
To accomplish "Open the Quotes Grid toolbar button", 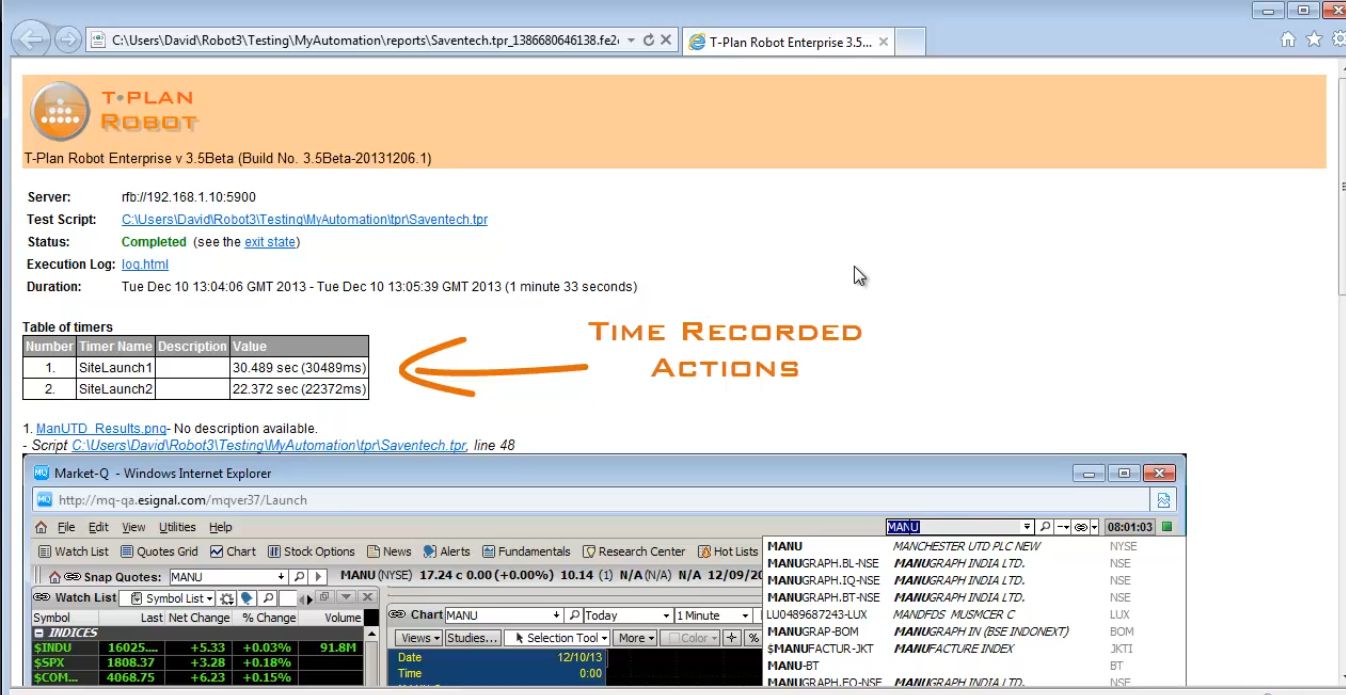I will point(160,551).
